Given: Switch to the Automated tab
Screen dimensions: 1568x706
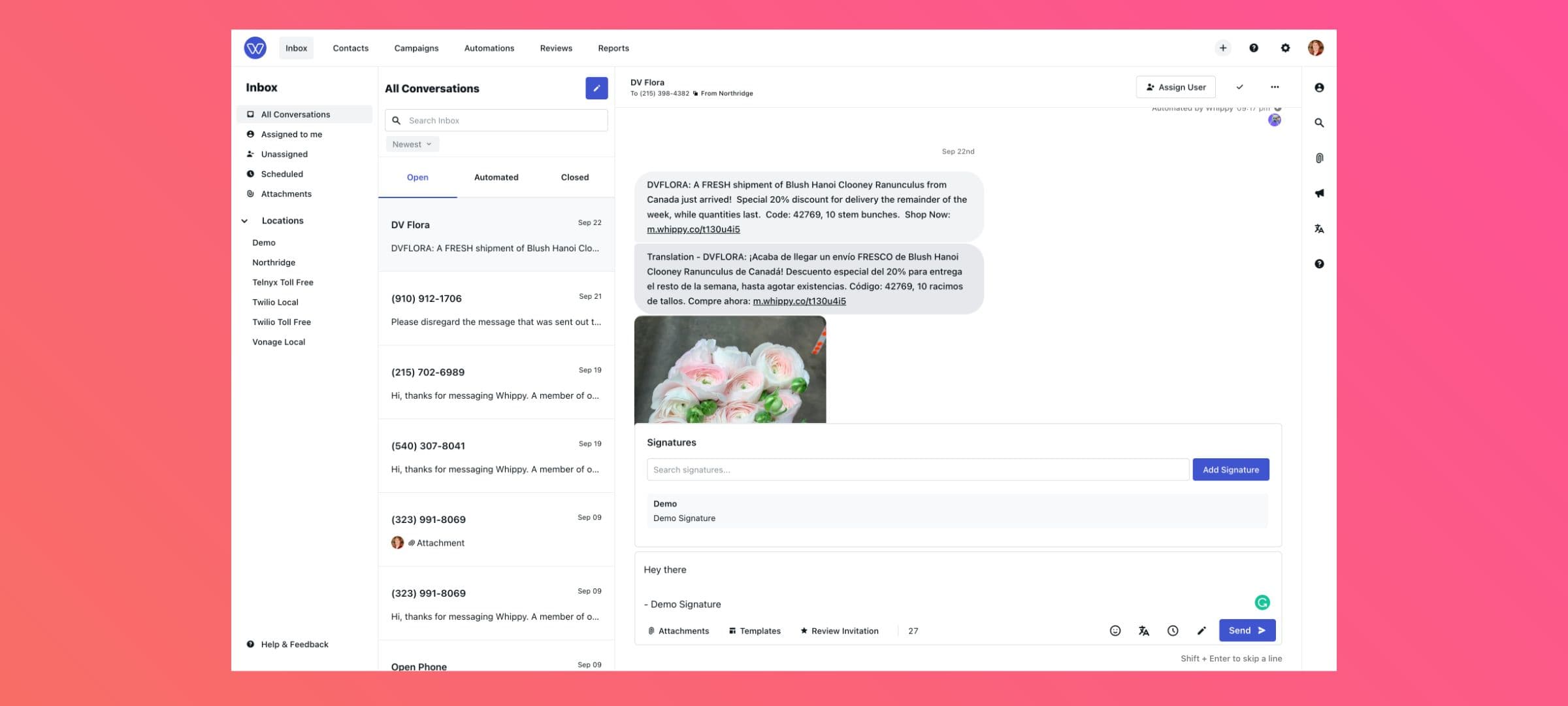Looking at the screenshot, I should 496,177.
